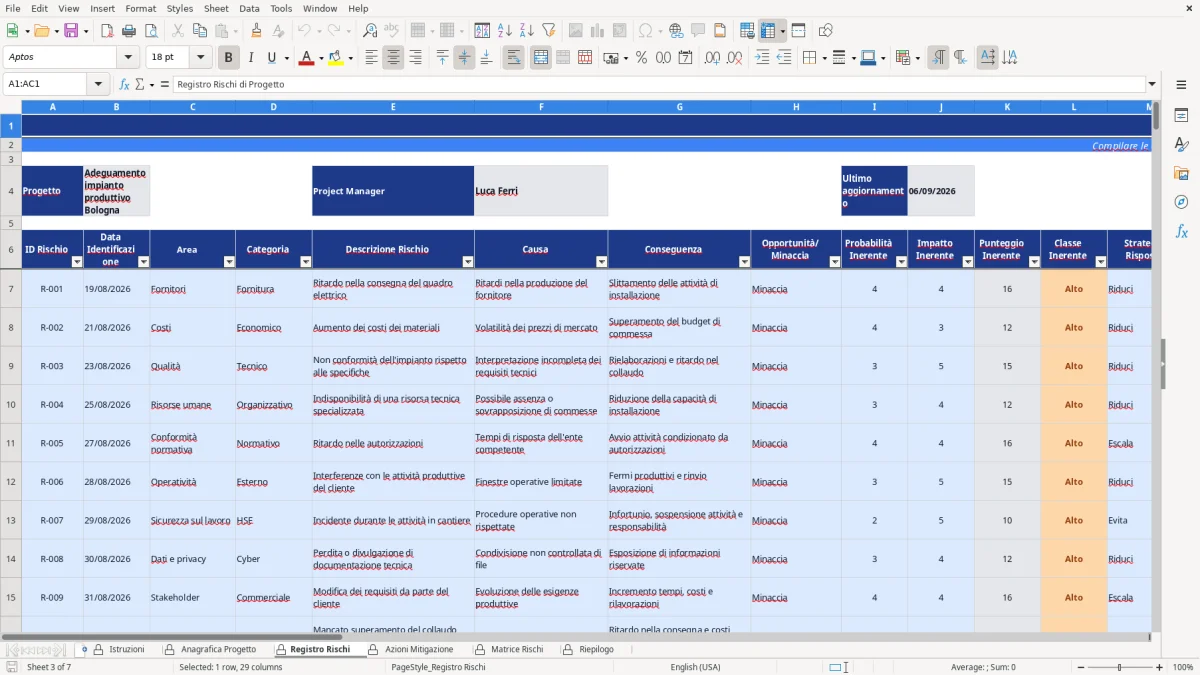Open the Borders dropdown arrow
Screen dimensions: 1200x675
pos(823,58)
